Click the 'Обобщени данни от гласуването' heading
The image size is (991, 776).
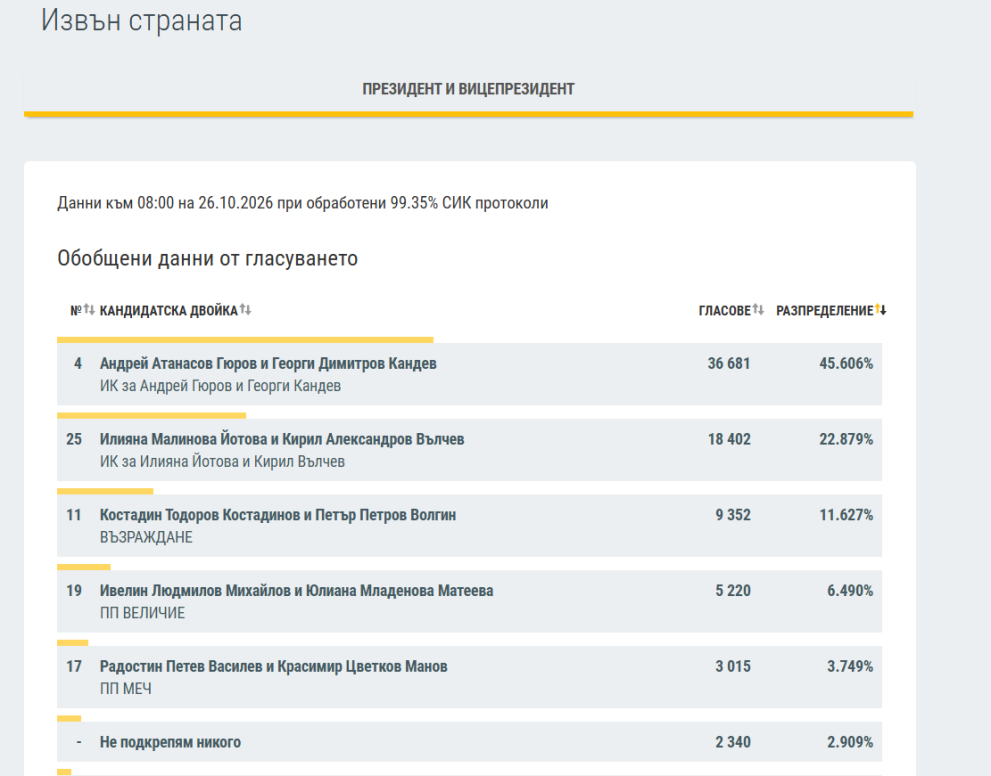pyautogui.click(x=207, y=258)
